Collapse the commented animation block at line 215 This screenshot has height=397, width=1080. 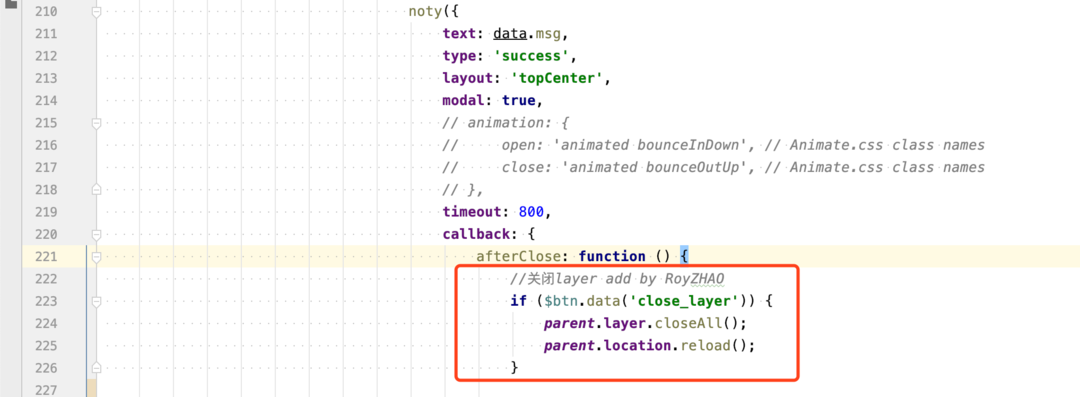pos(96,123)
